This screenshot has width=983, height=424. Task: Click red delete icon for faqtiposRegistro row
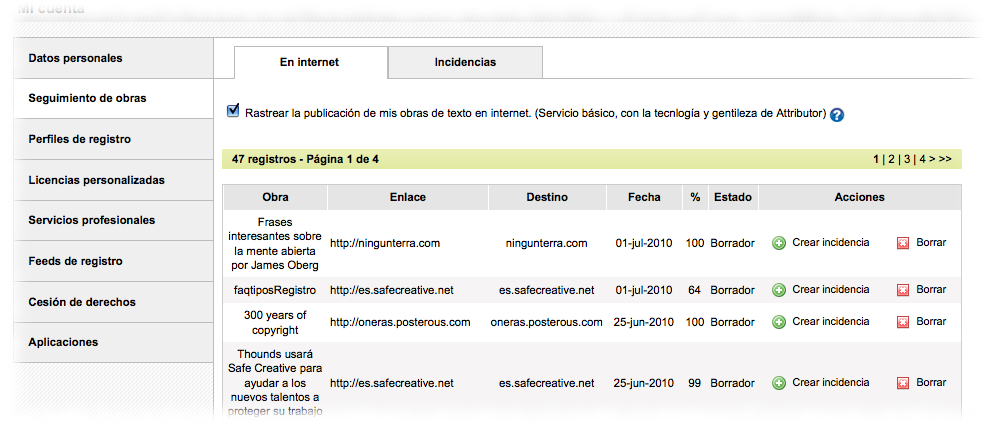click(x=903, y=290)
